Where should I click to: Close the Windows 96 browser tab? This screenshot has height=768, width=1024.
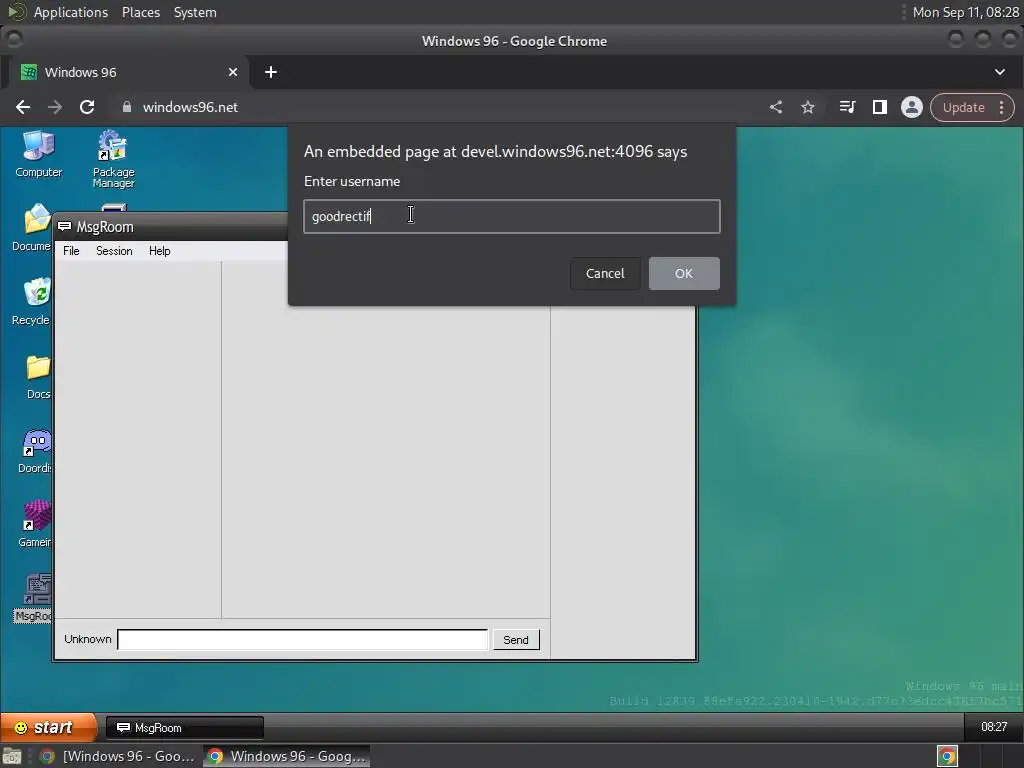(233, 72)
